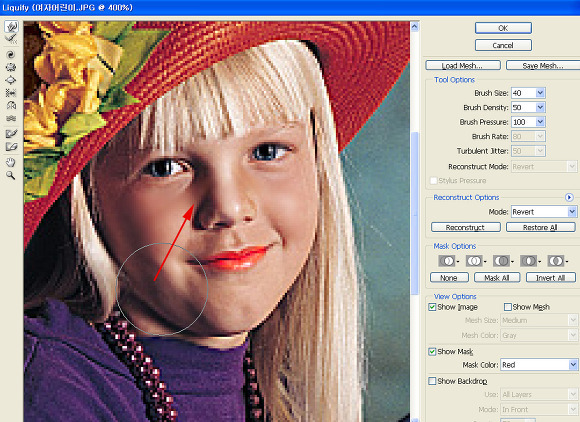This screenshot has height=422, width=580.
Task: Open the Brush Size dropdown arrow
Action: tap(540, 93)
